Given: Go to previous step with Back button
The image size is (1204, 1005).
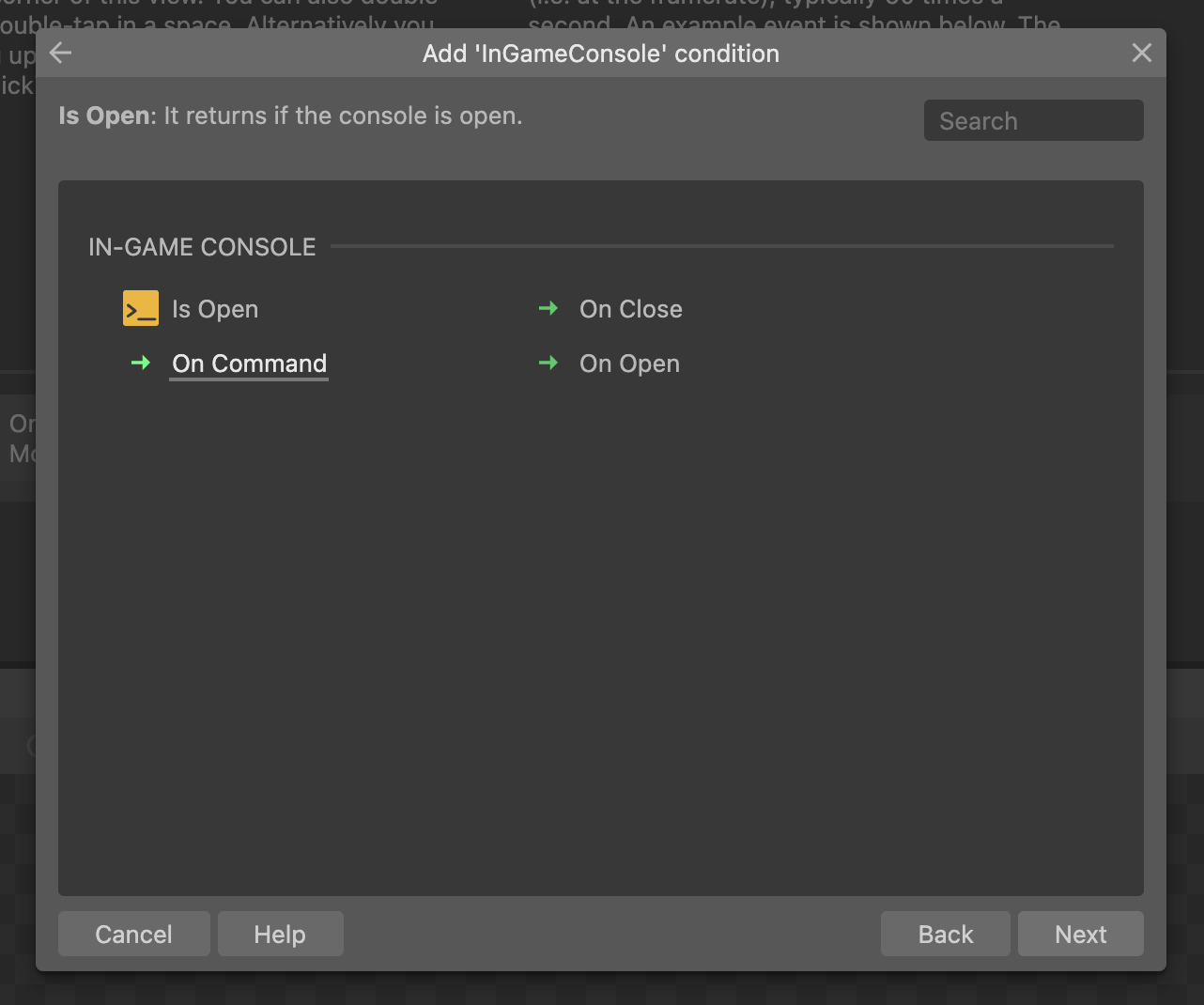Looking at the screenshot, I should (946, 934).
